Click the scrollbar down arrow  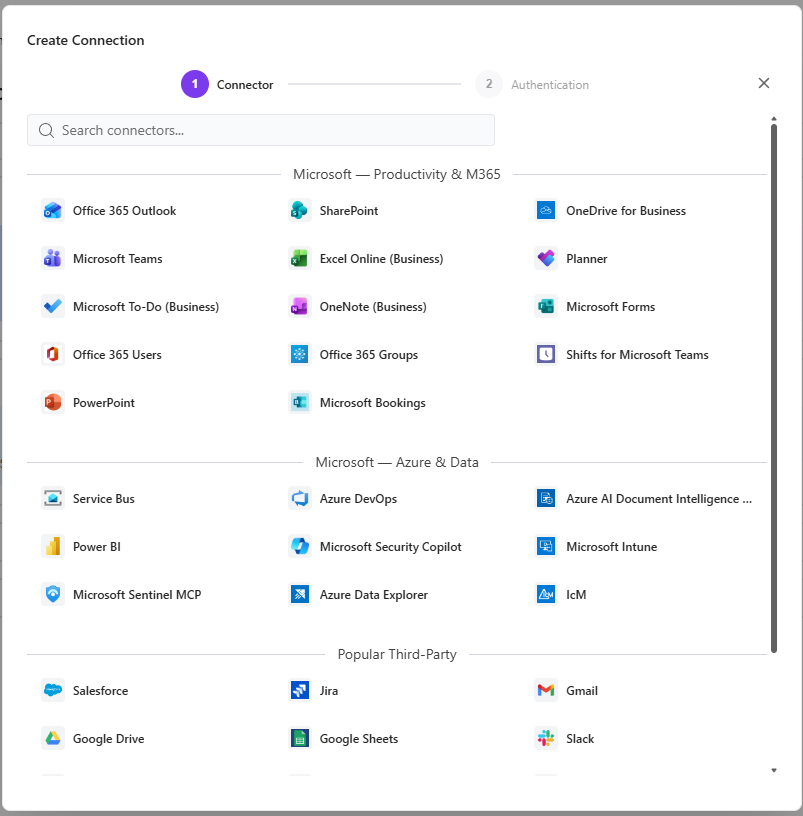774,770
